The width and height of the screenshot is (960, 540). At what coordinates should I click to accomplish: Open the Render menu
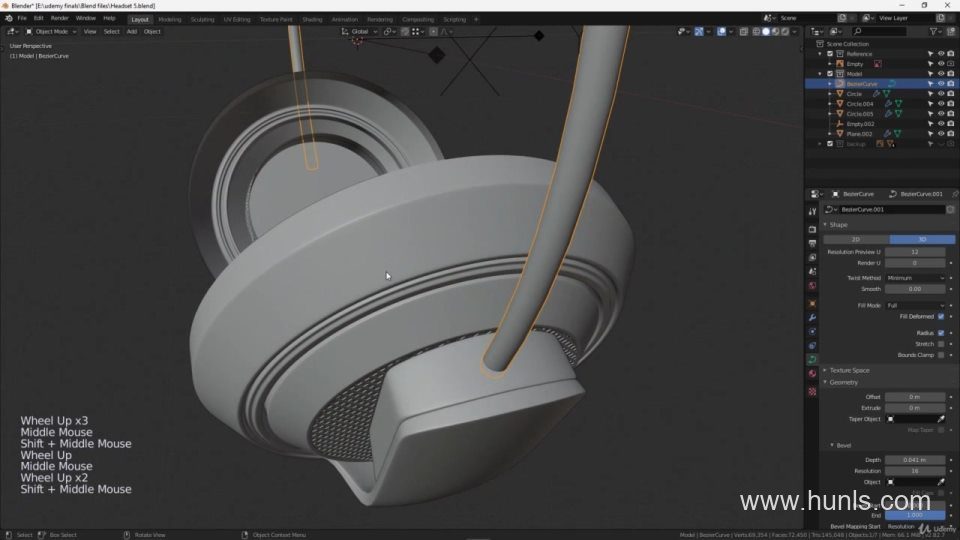pos(59,19)
